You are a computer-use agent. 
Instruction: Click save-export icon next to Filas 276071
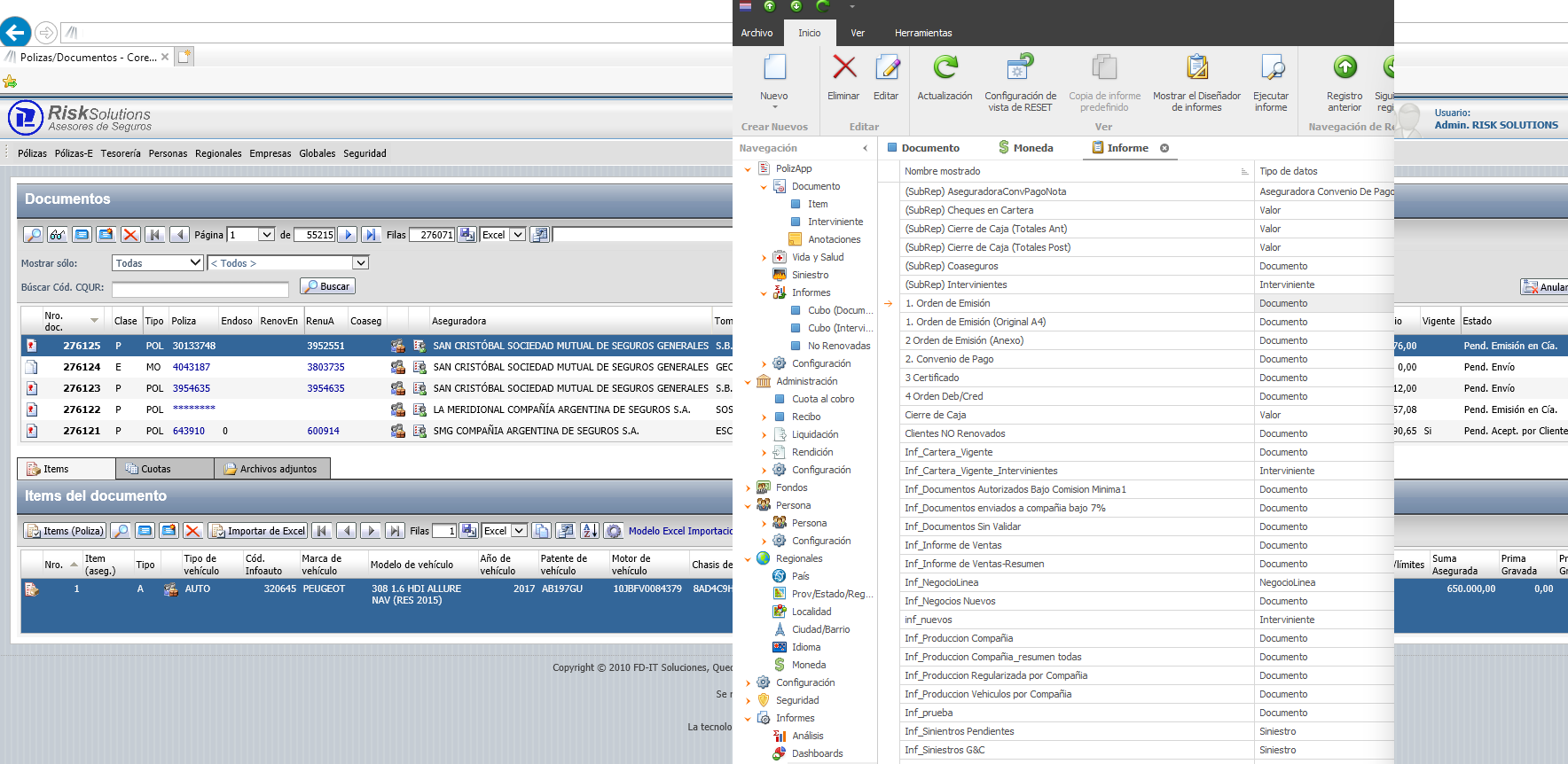(466, 235)
